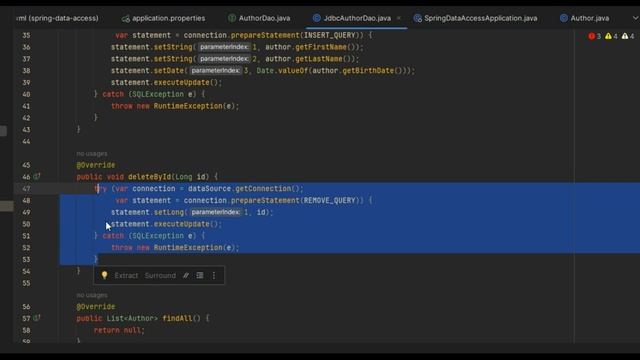Open the more options menu in floating toolbar
The width and height of the screenshot is (640, 360).
pos(214,276)
